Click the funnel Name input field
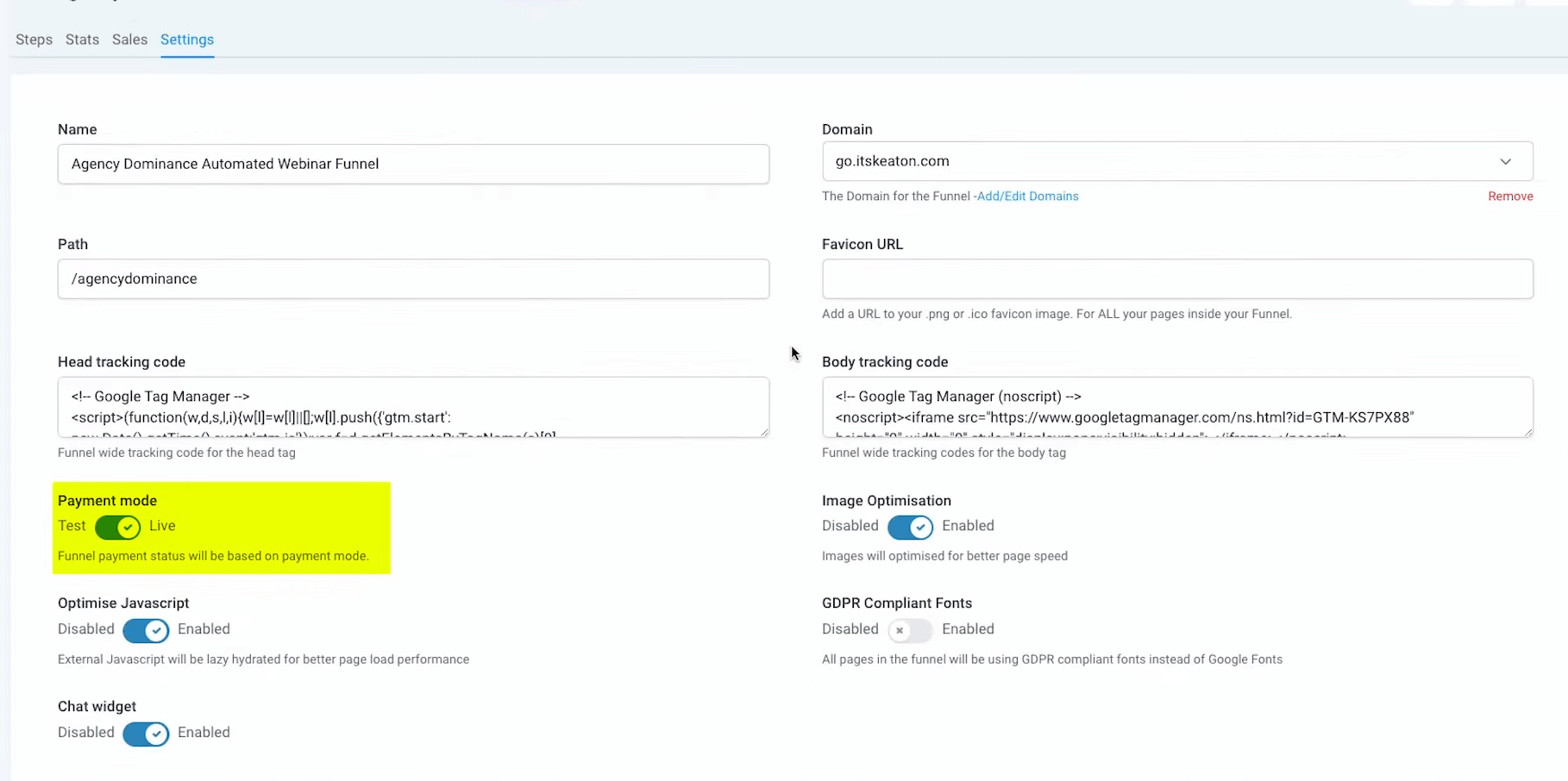Screen dimensions: 1568x781 (413, 164)
